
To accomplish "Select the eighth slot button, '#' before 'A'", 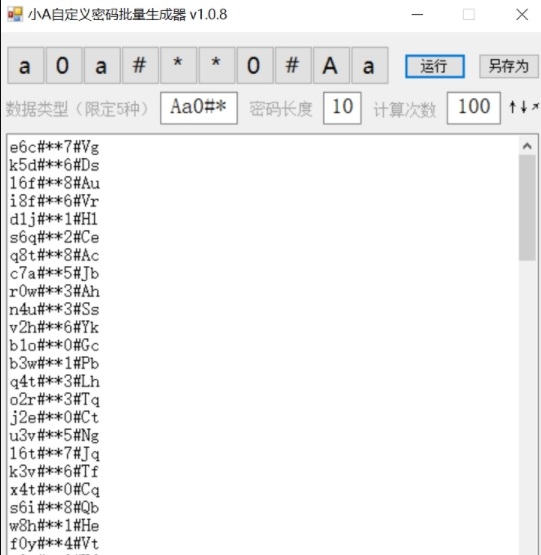I will [293, 65].
